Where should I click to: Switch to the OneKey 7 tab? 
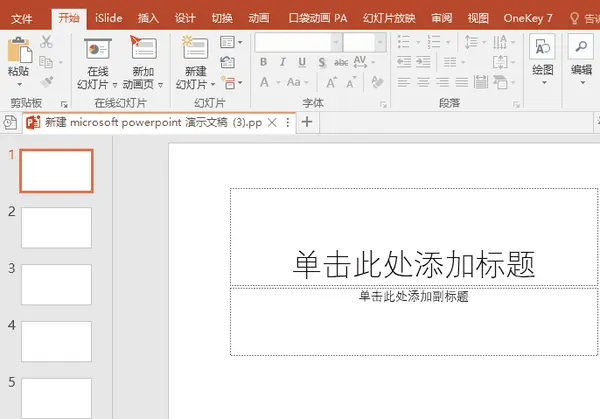[528, 18]
